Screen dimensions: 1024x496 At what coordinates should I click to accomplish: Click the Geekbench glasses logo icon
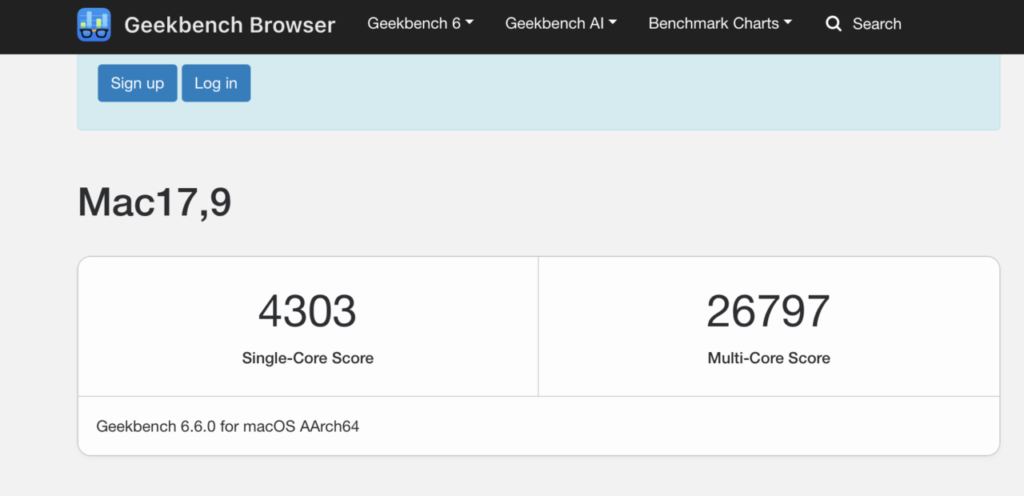(94, 24)
